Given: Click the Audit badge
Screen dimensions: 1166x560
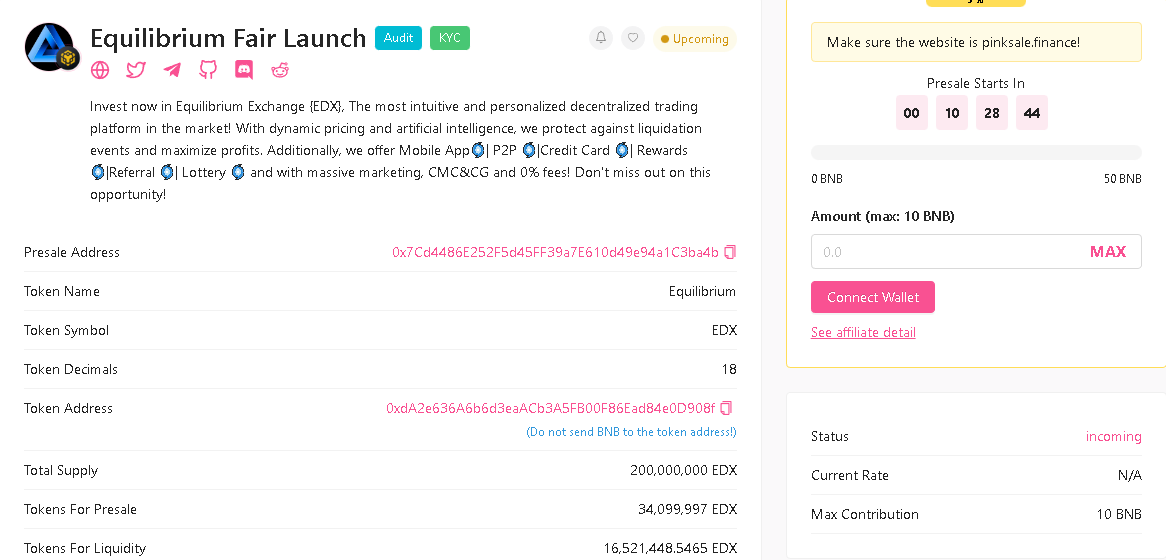Looking at the screenshot, I should coord(399,38).
